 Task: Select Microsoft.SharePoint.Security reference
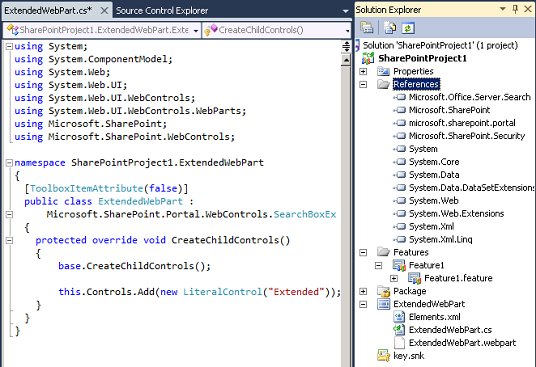tap(467, 136)
